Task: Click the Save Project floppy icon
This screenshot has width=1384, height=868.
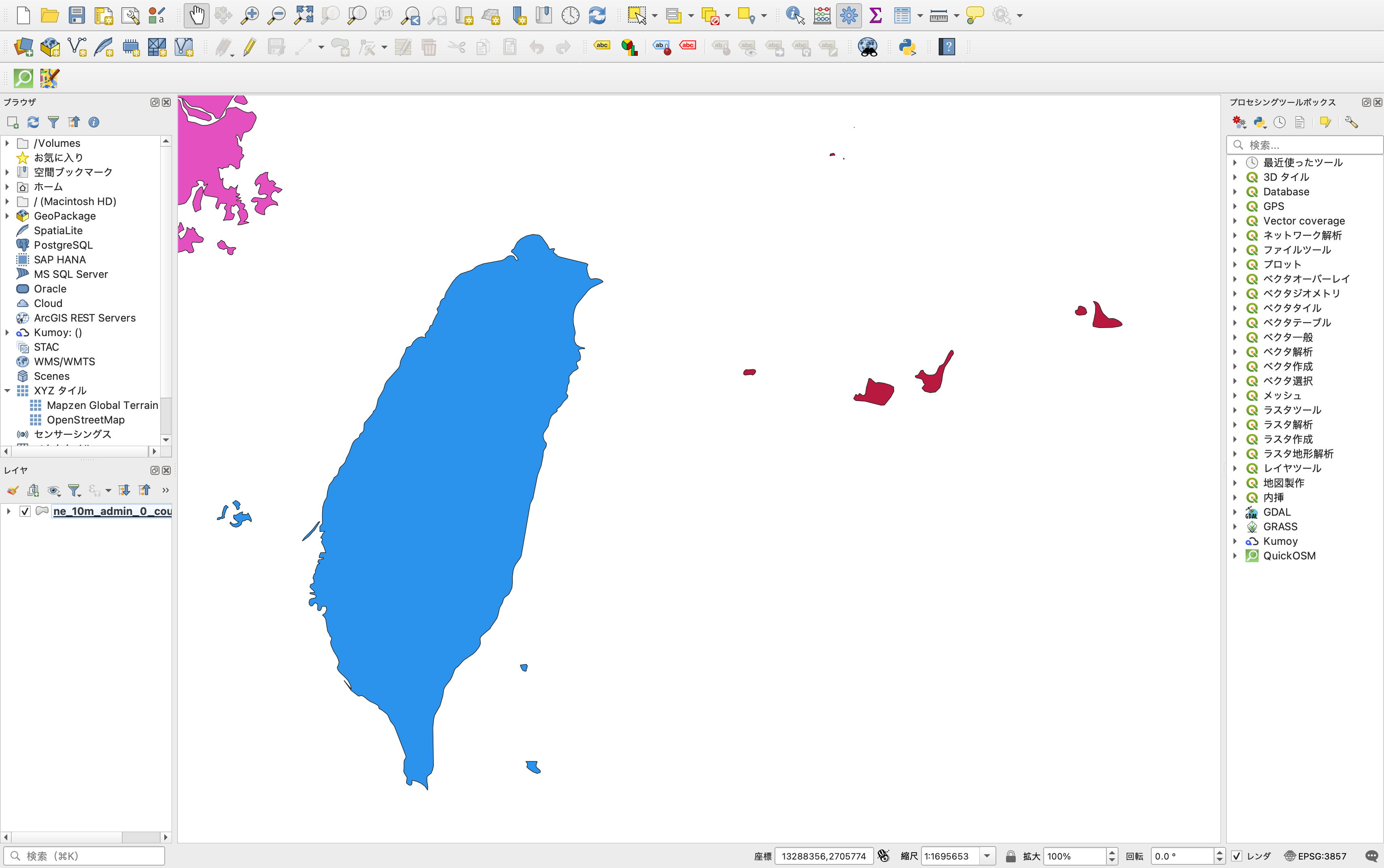Action: tap(76, 15)
